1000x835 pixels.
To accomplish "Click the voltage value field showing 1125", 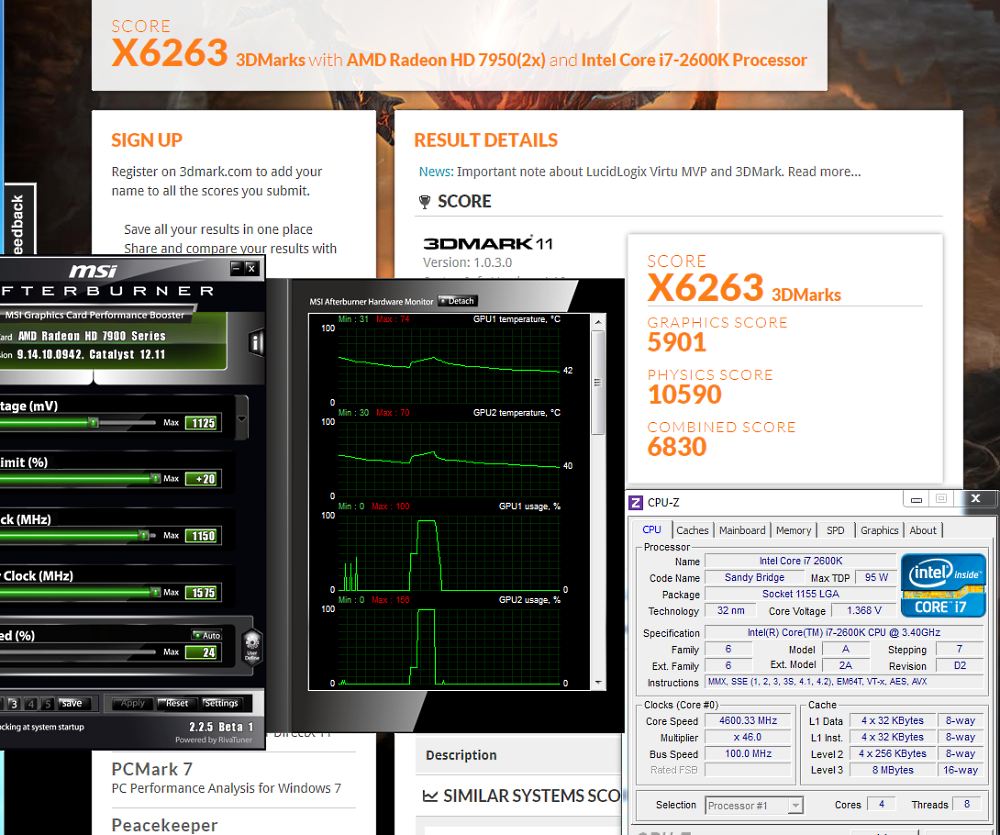I will tap(203, 423).
